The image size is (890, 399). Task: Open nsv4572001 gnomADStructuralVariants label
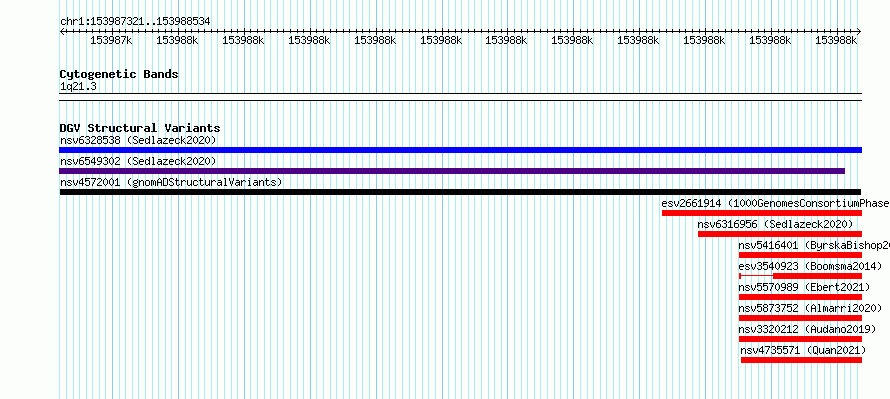[x=171, y=182]
